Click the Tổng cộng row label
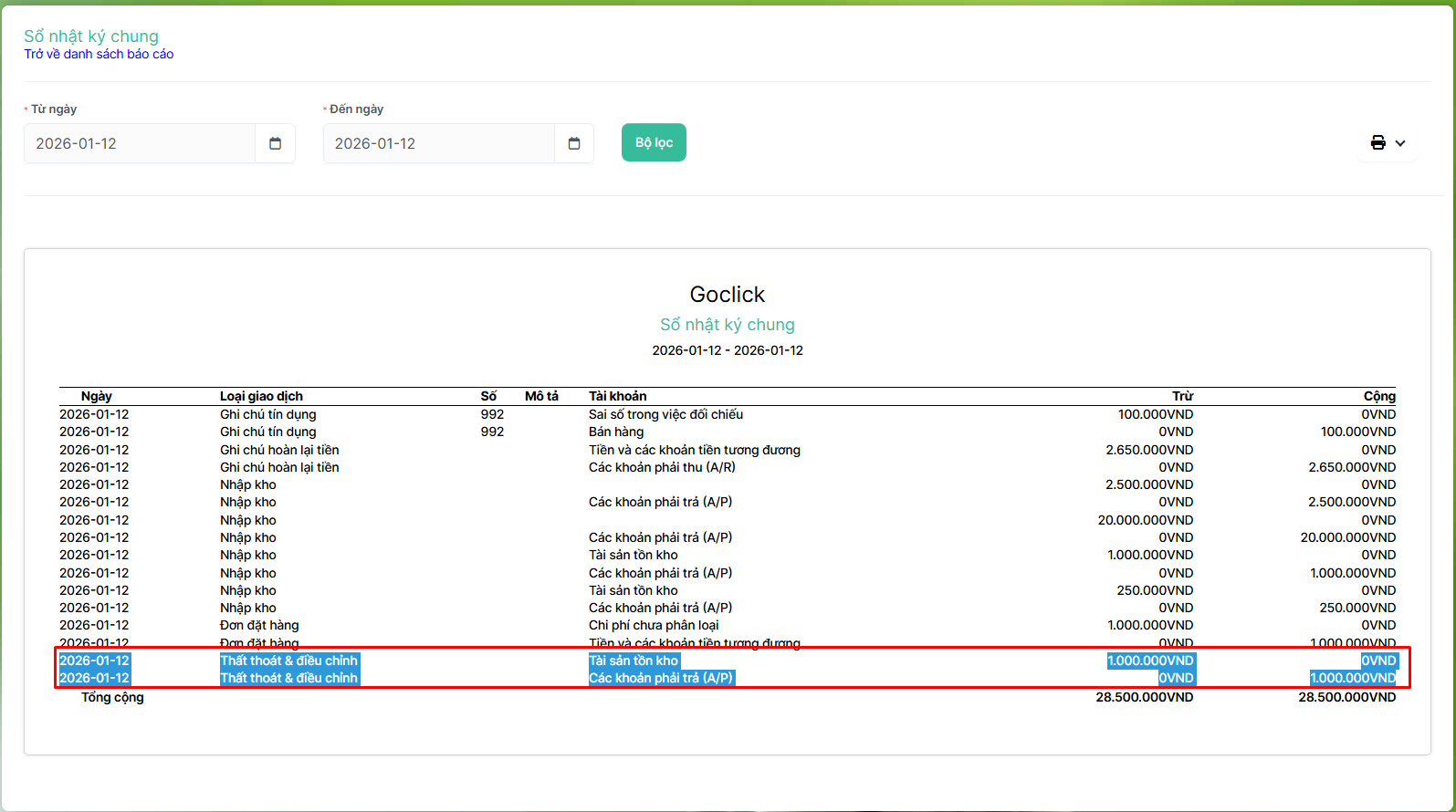Image resolution: width=1456 pixels, height=812 pixels. 112,697
